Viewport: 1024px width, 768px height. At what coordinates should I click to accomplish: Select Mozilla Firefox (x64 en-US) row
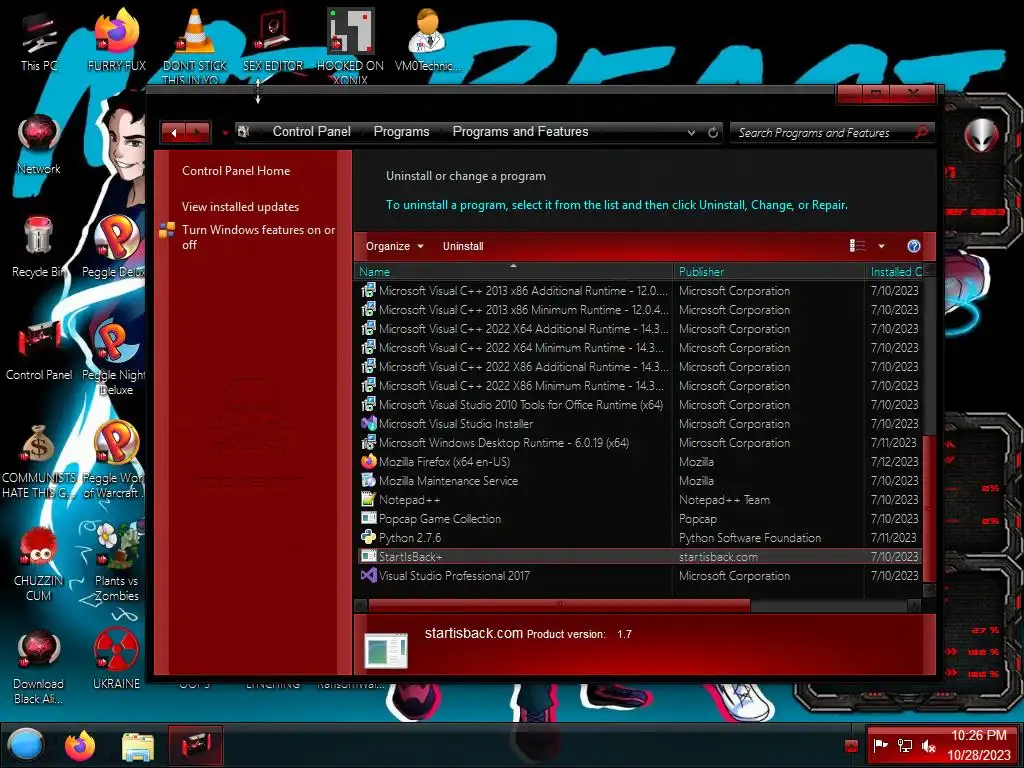(x=639, y=462)
